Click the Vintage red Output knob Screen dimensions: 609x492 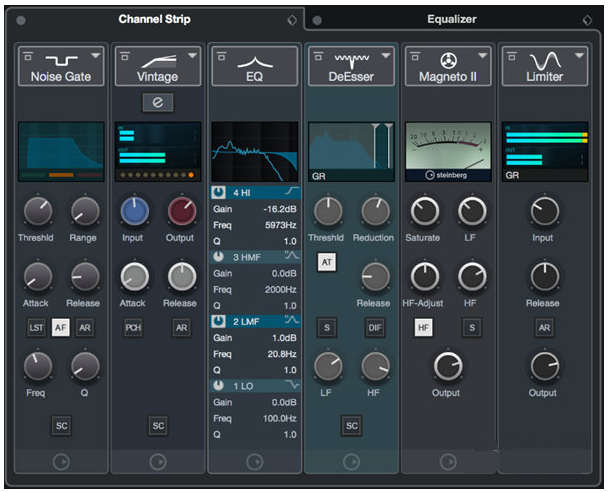tap(182, 211)
